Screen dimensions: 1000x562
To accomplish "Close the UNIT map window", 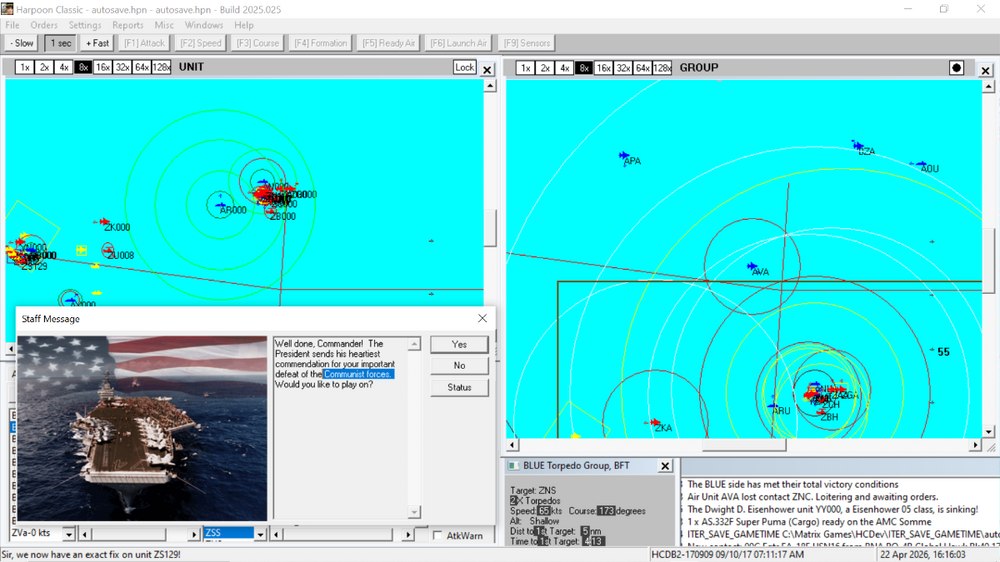I will click(x=487, y=69).
